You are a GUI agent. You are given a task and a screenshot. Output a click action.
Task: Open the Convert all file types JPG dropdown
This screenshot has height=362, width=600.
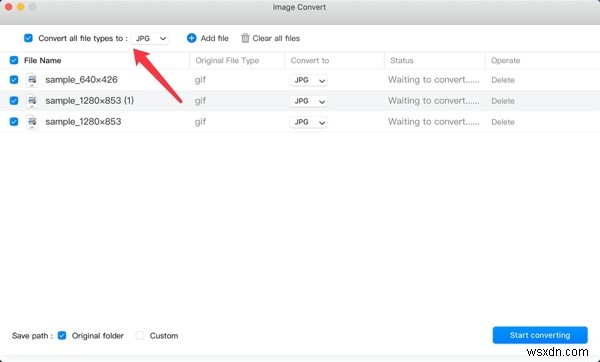tap(150, 38)
